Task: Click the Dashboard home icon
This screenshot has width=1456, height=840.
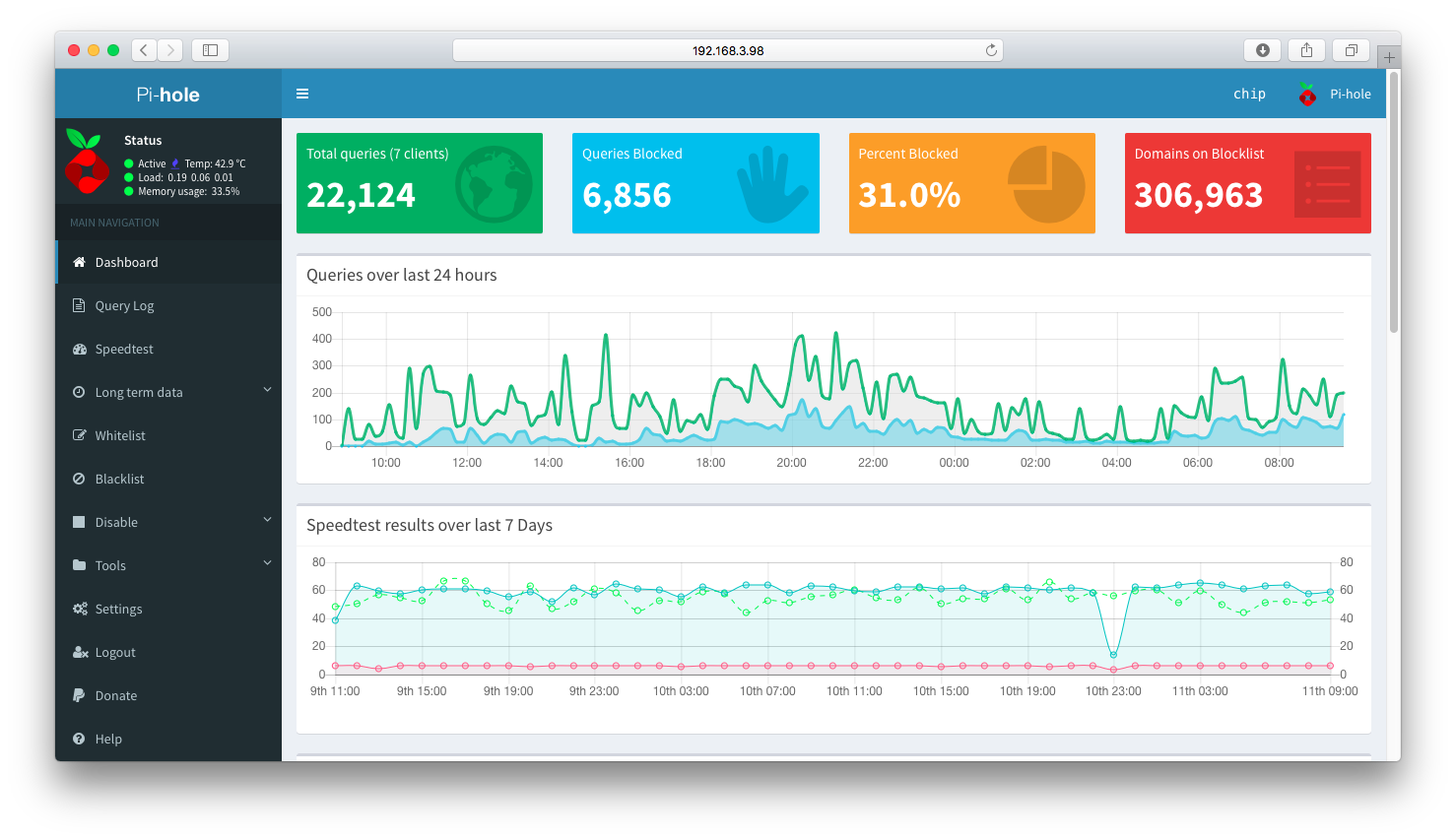Action: point(79,262)
